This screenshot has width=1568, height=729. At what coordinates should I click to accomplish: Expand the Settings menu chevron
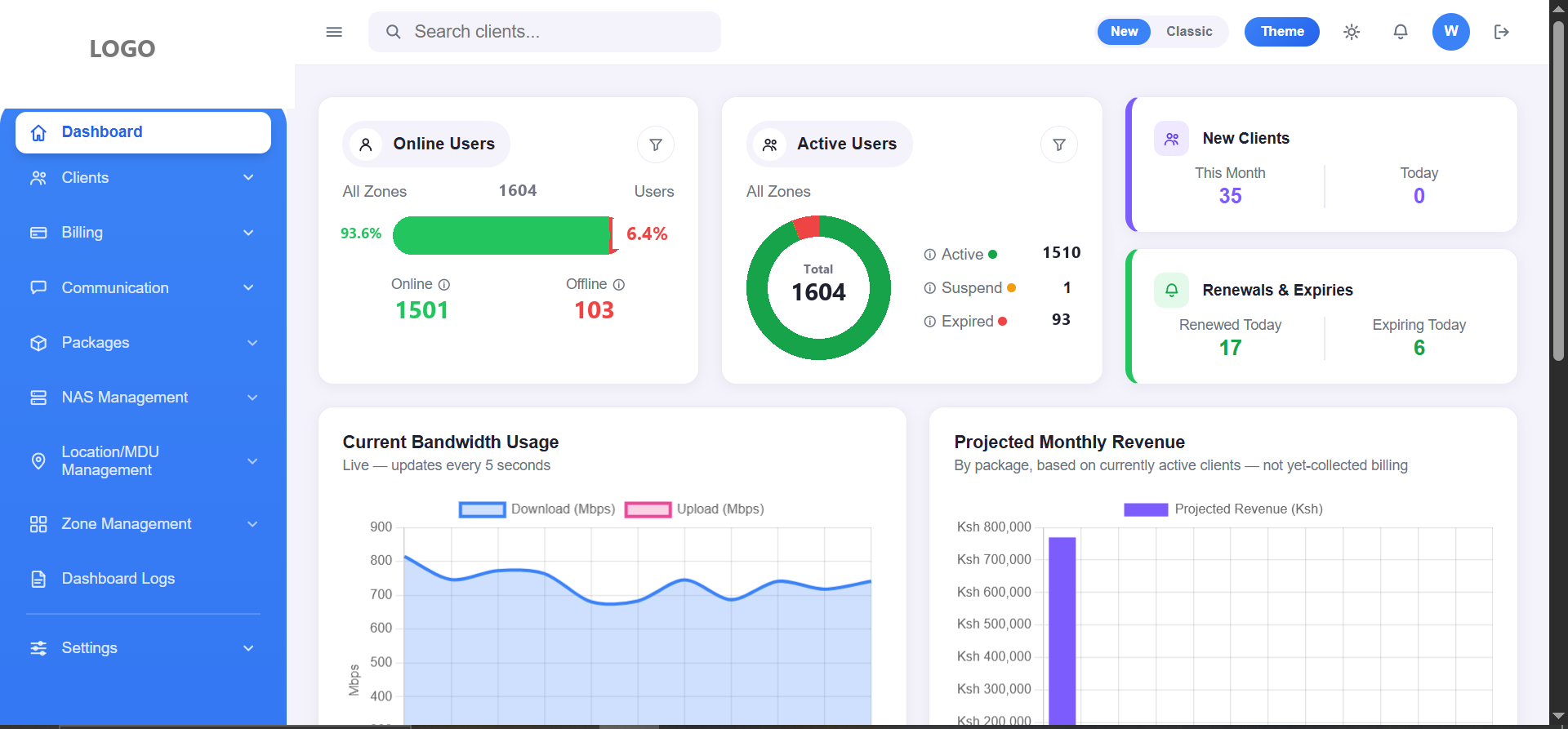point(248,648)
